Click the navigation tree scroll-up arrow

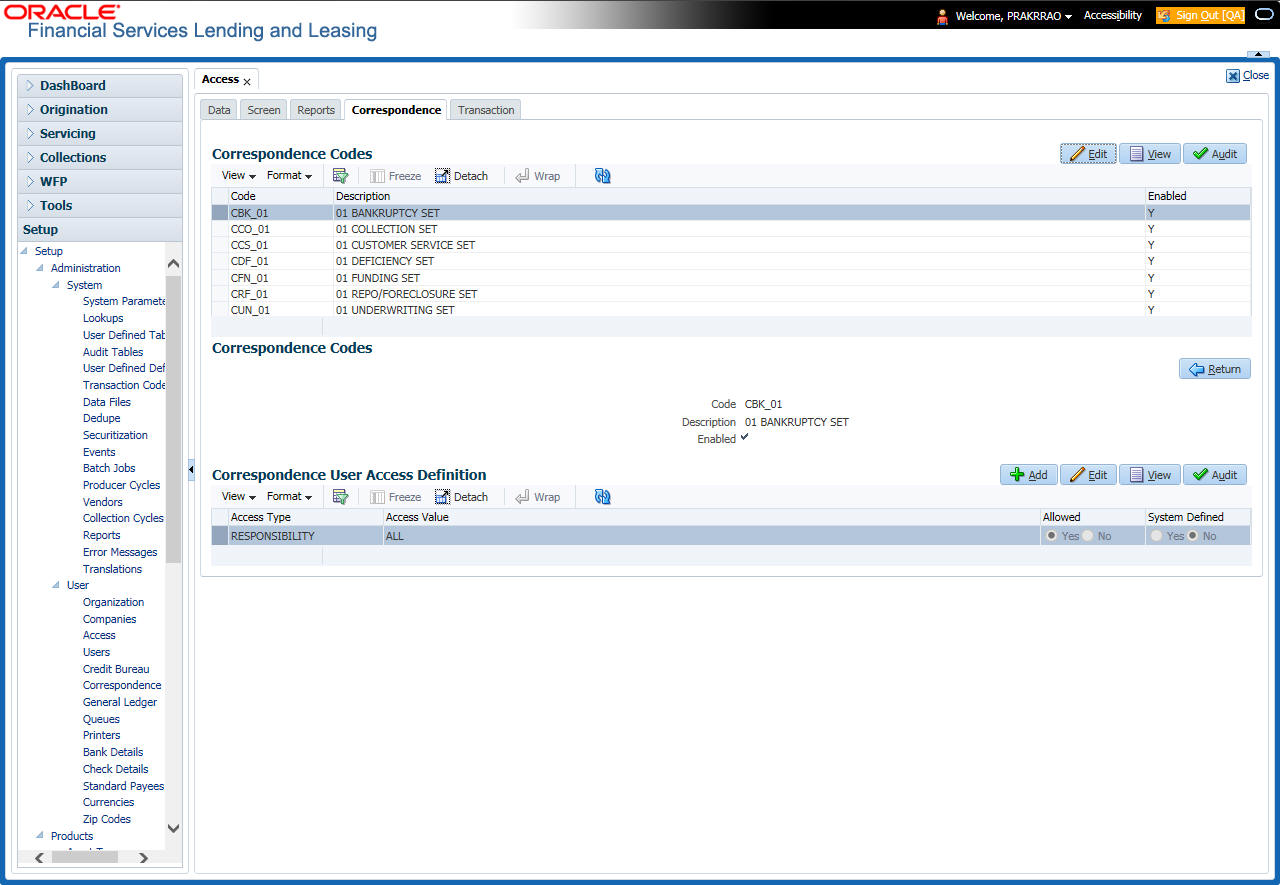tap(173, 263)
